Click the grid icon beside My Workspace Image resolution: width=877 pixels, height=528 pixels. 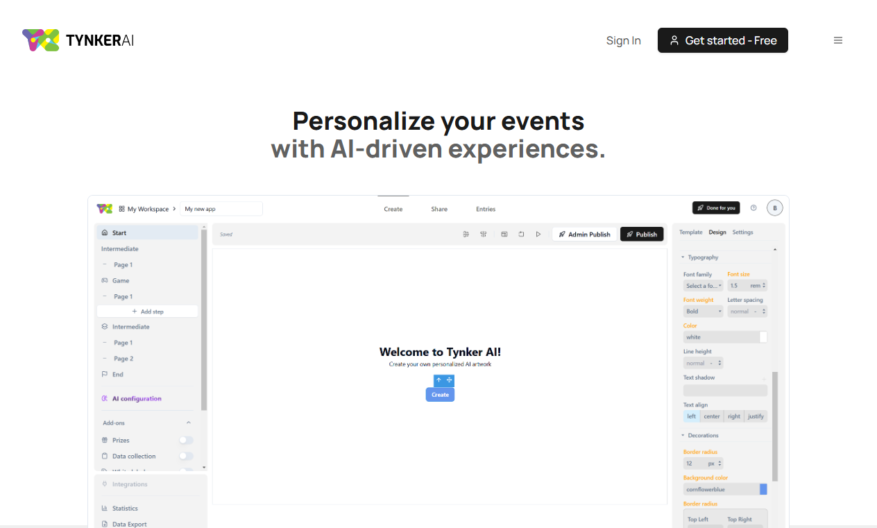point(121,209)
